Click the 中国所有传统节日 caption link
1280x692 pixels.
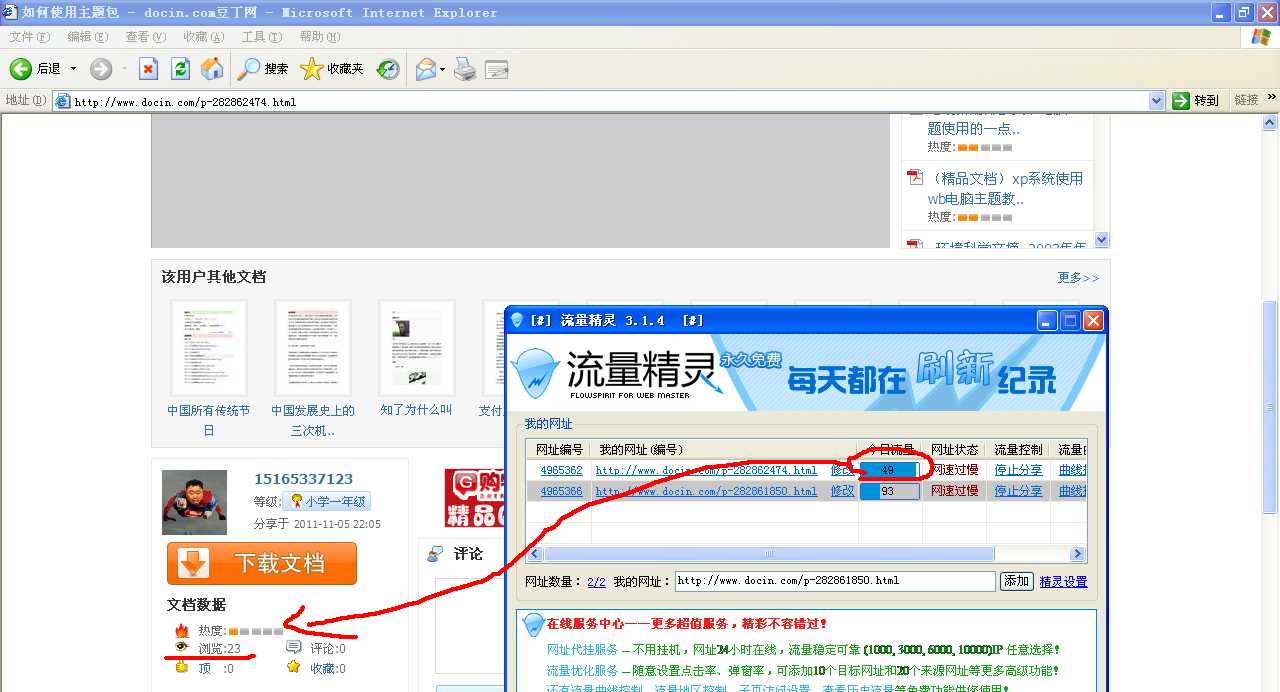point(208,420)
